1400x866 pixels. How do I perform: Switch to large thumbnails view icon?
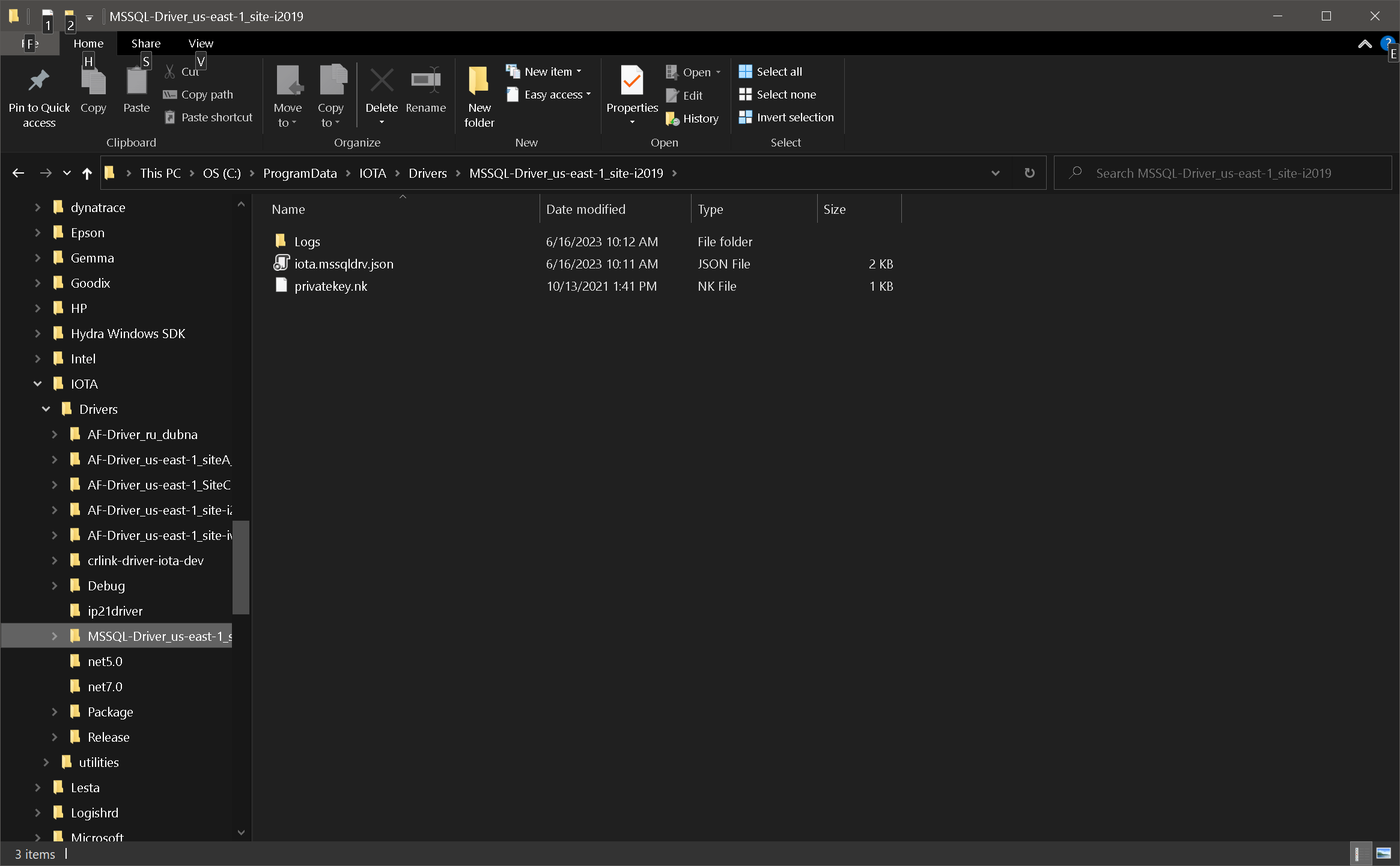(1383, 853)
